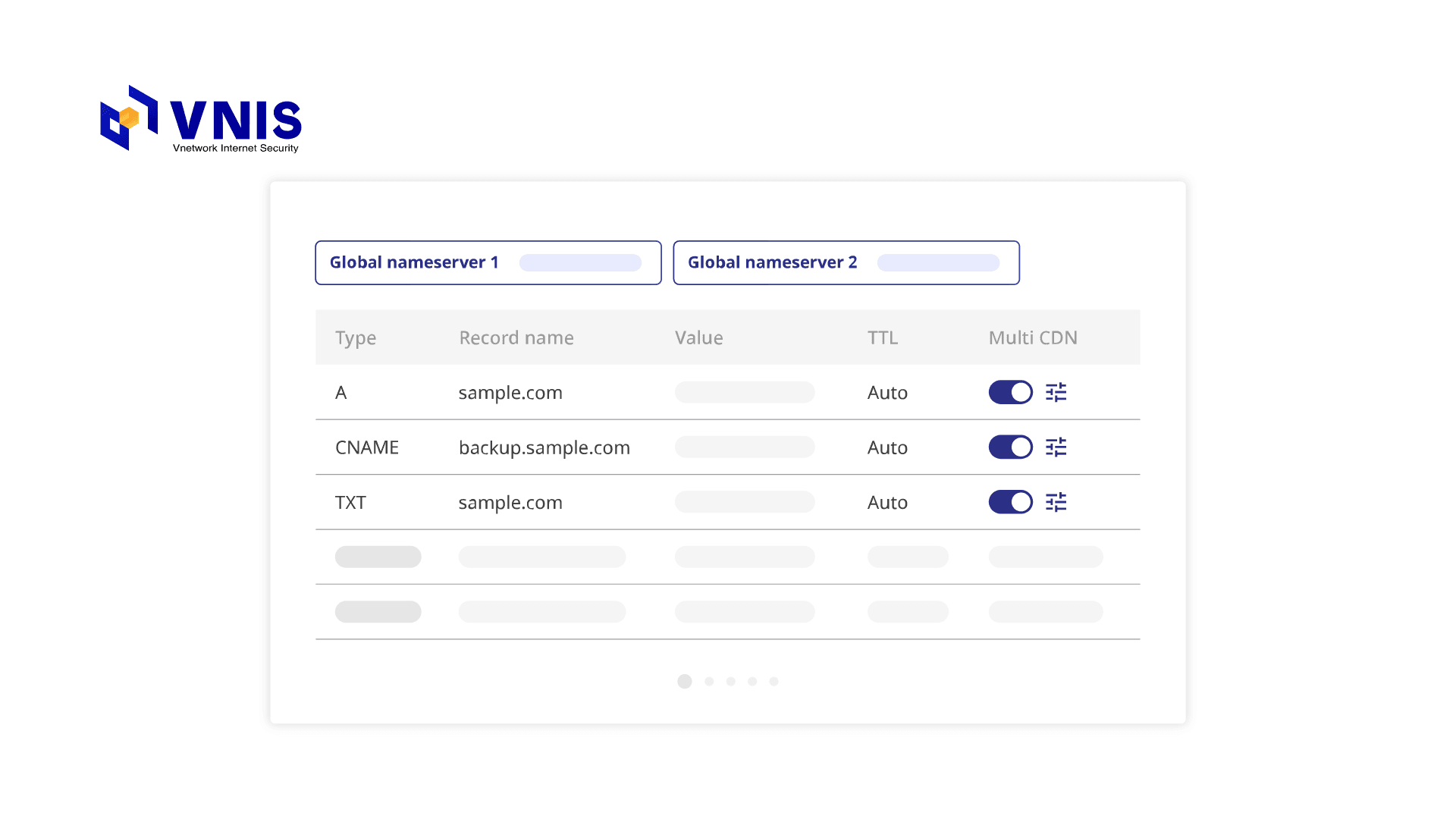The image size is (1456, 819).
Task: Click the TTL column header
Action: [883, 337]
